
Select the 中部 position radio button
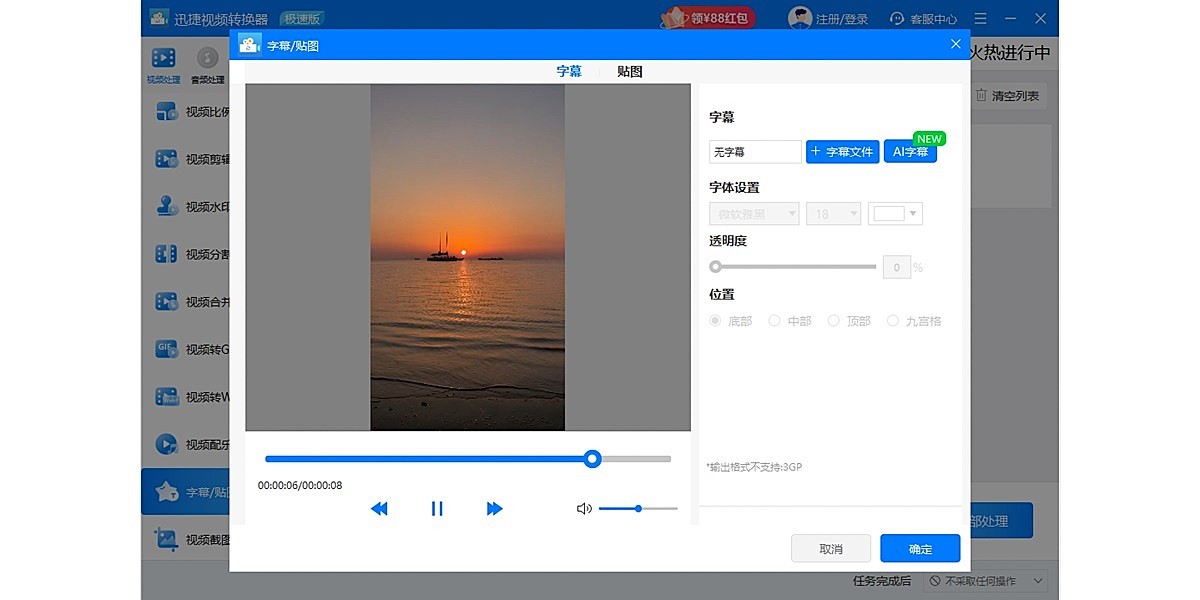tap(775, 320)
